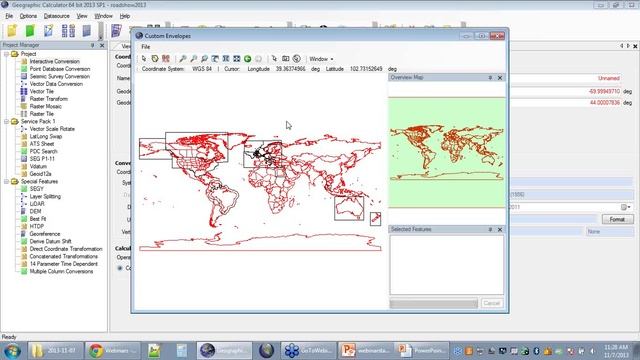Select LiDAR item
The width and height of the screenshot is (640, 360).
coord(37,204)
